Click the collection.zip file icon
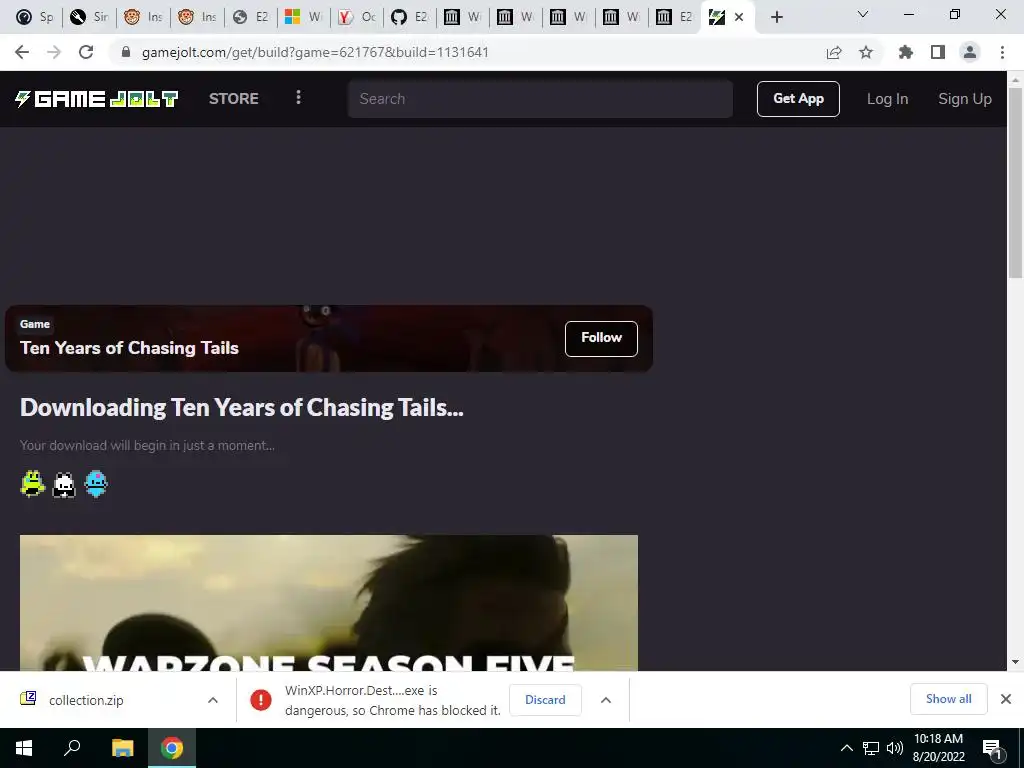Viewport: 1024px width, 768px height. [28, 699]
